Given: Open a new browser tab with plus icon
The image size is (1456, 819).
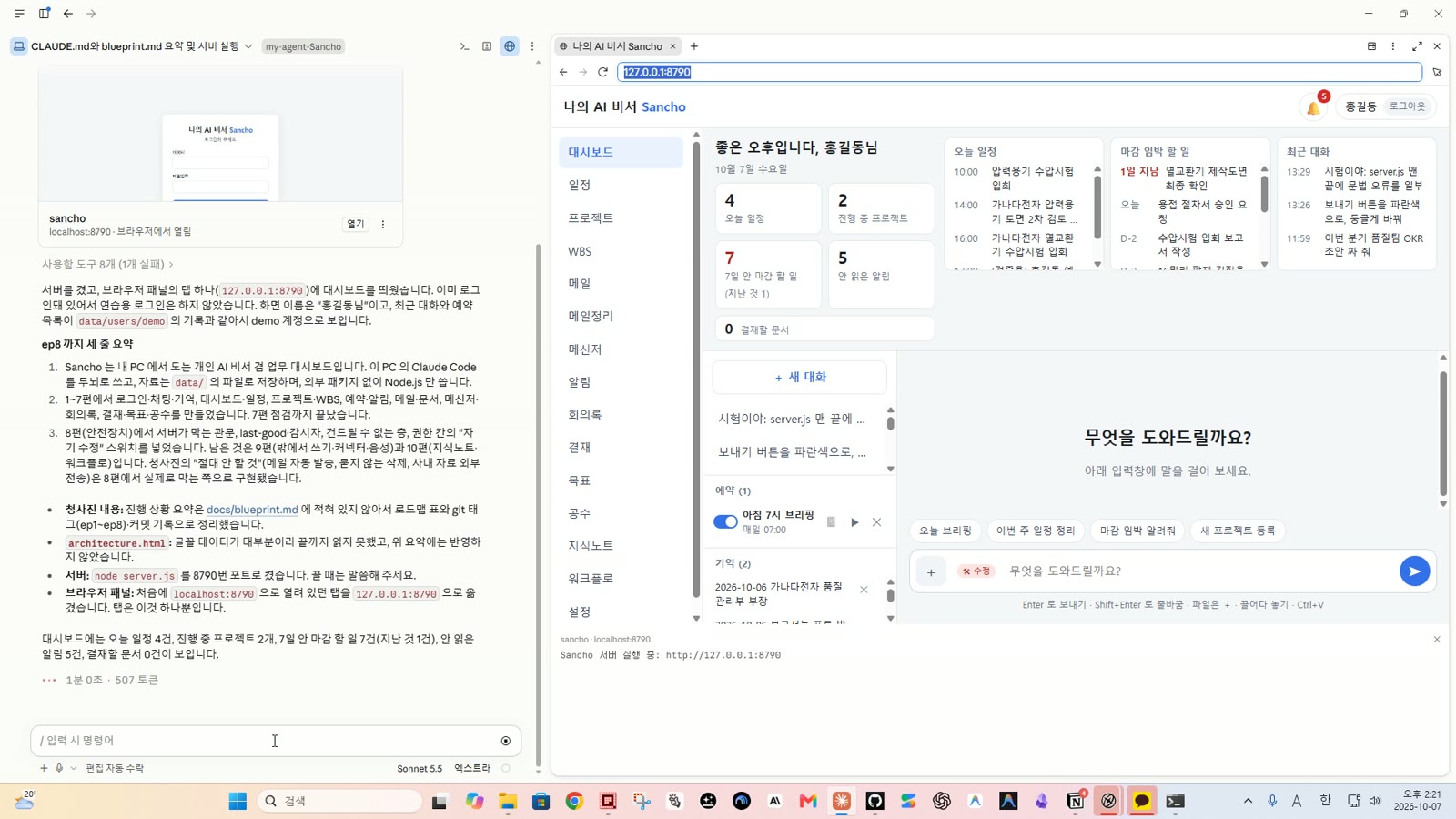Looking at the screenshot, I should 694,46.
